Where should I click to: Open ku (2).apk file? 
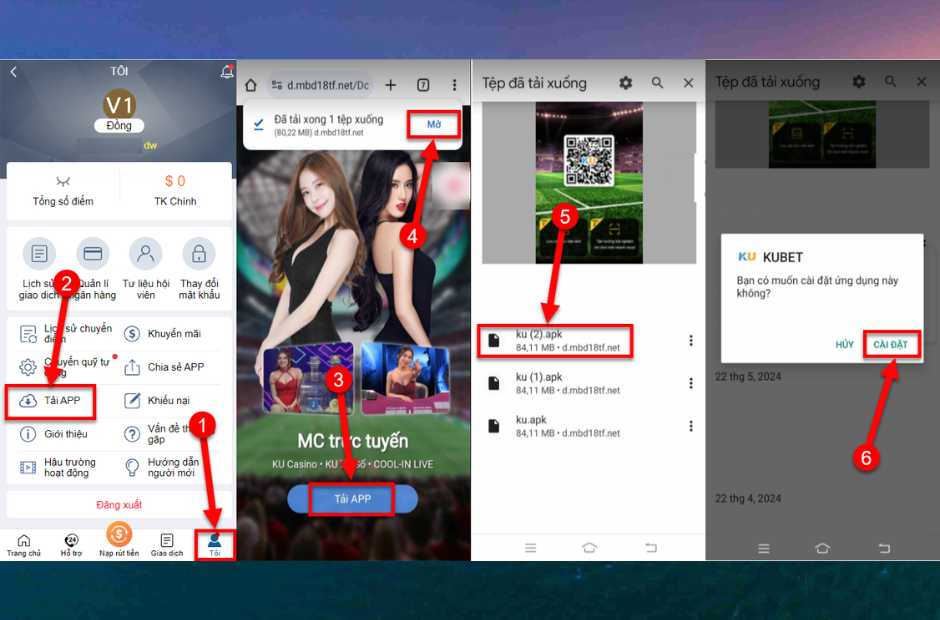(555, 341)
